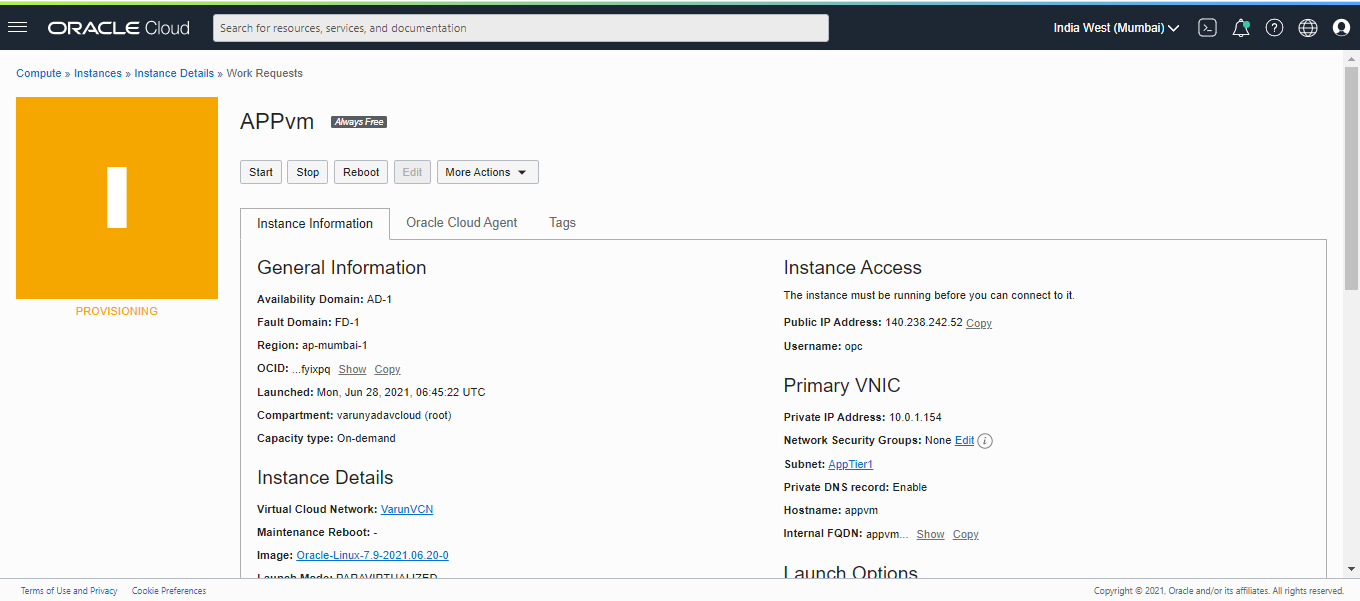1360x601 pixels.
Task: Click the Availability Domain AD-1 text
Action: [380, 299]
